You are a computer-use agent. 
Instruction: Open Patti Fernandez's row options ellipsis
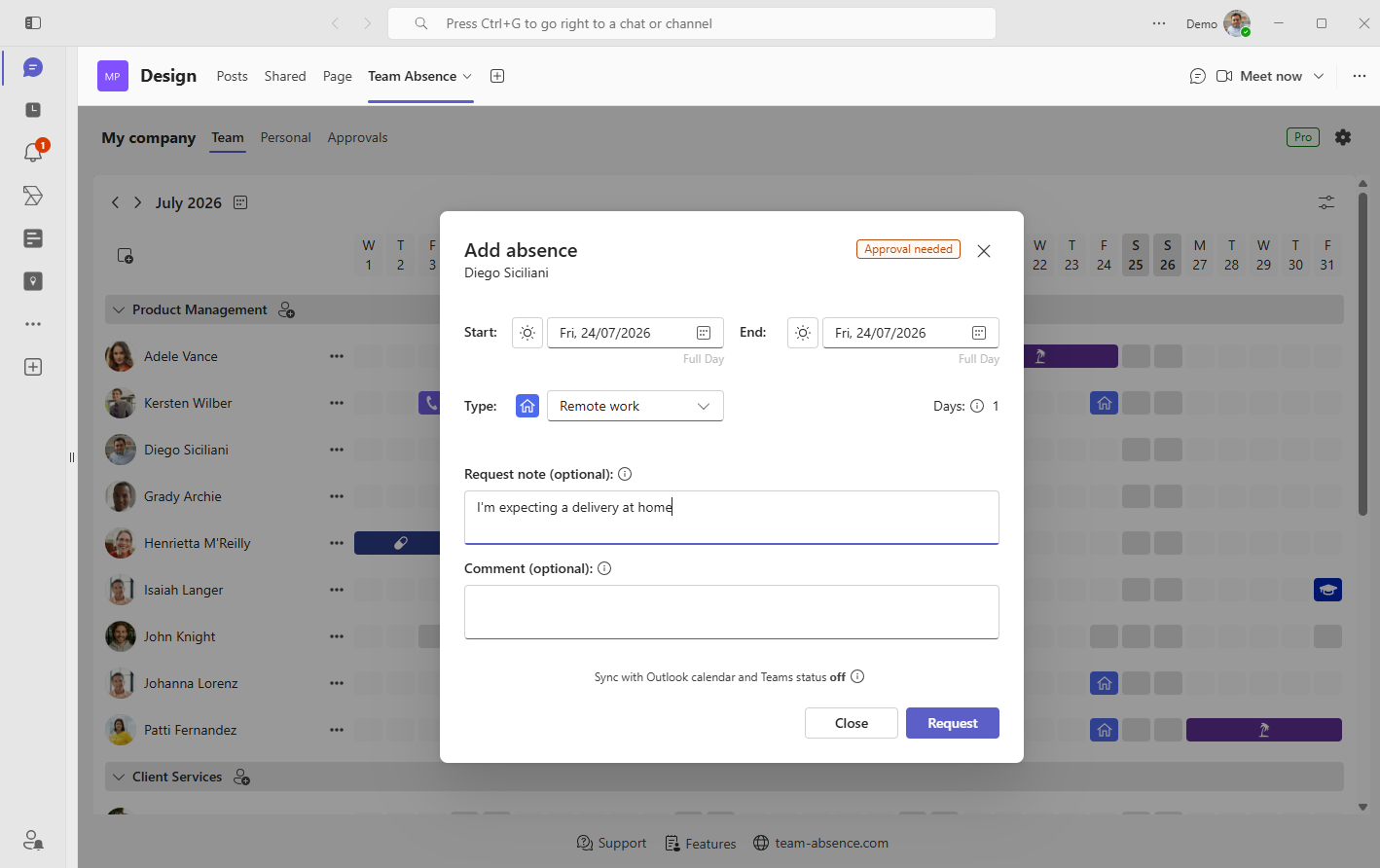[x=337, y=730]
